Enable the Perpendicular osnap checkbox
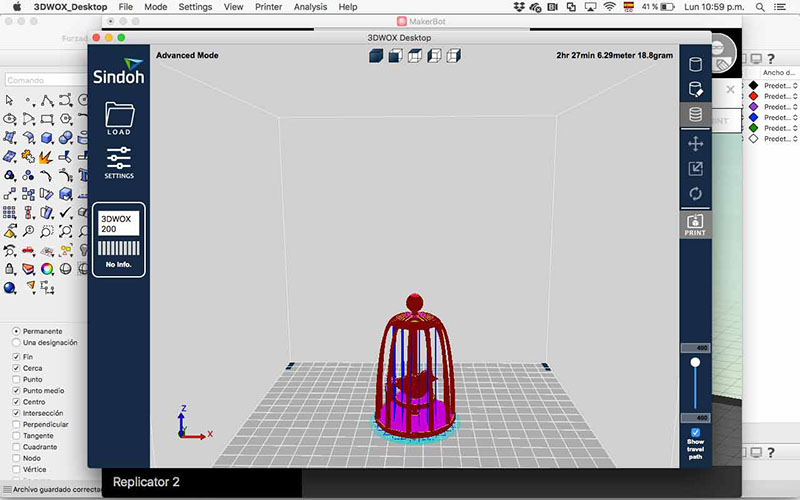Screen dimensions: 800x500 click(x=16, y=424)
